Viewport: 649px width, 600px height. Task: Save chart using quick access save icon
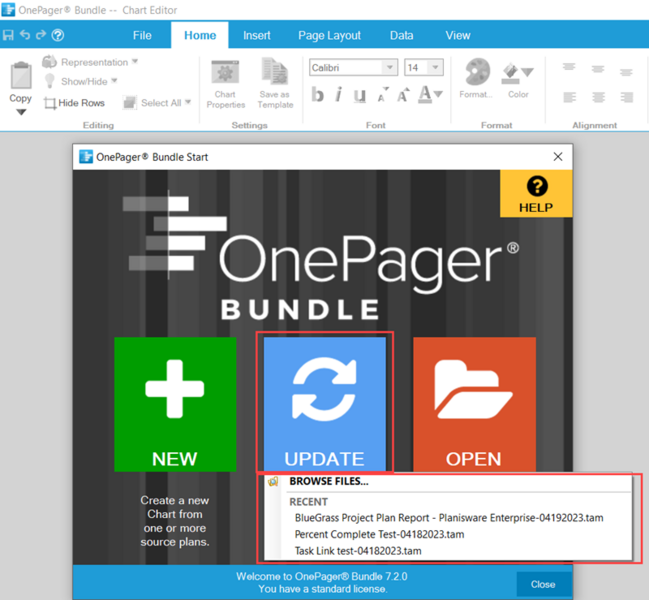(8, 35)
